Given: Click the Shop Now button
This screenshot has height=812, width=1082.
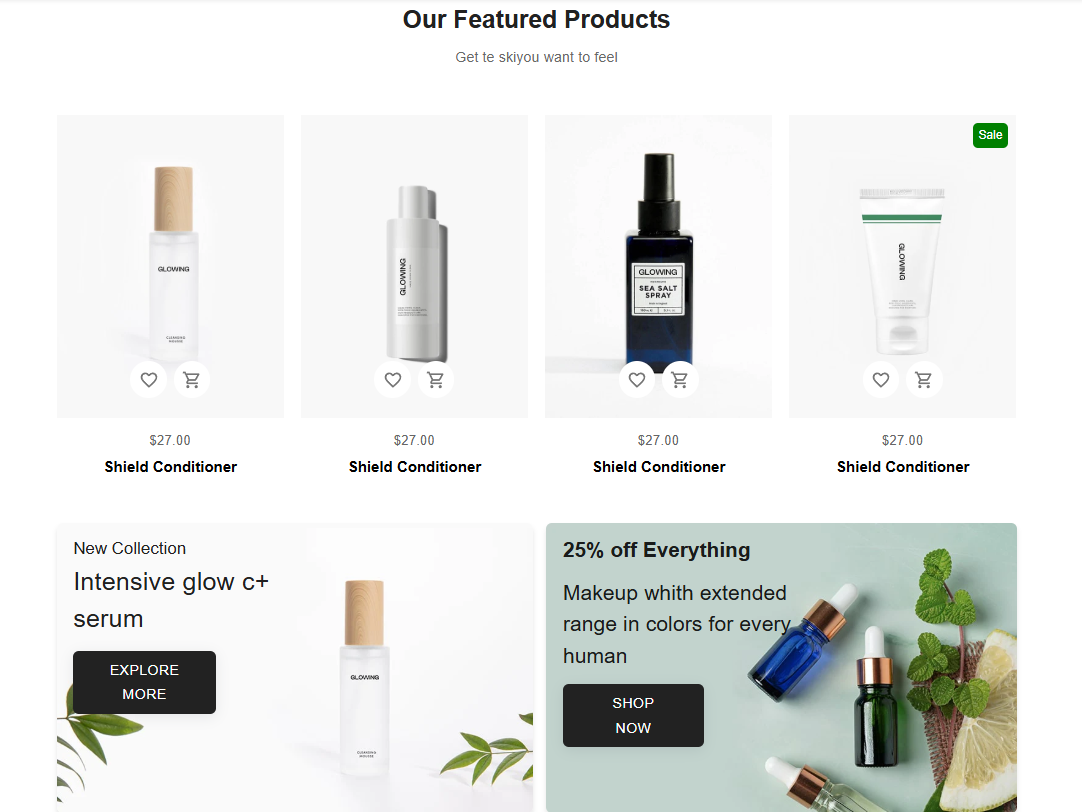Looking at the screenshot, I should point(633,715).
